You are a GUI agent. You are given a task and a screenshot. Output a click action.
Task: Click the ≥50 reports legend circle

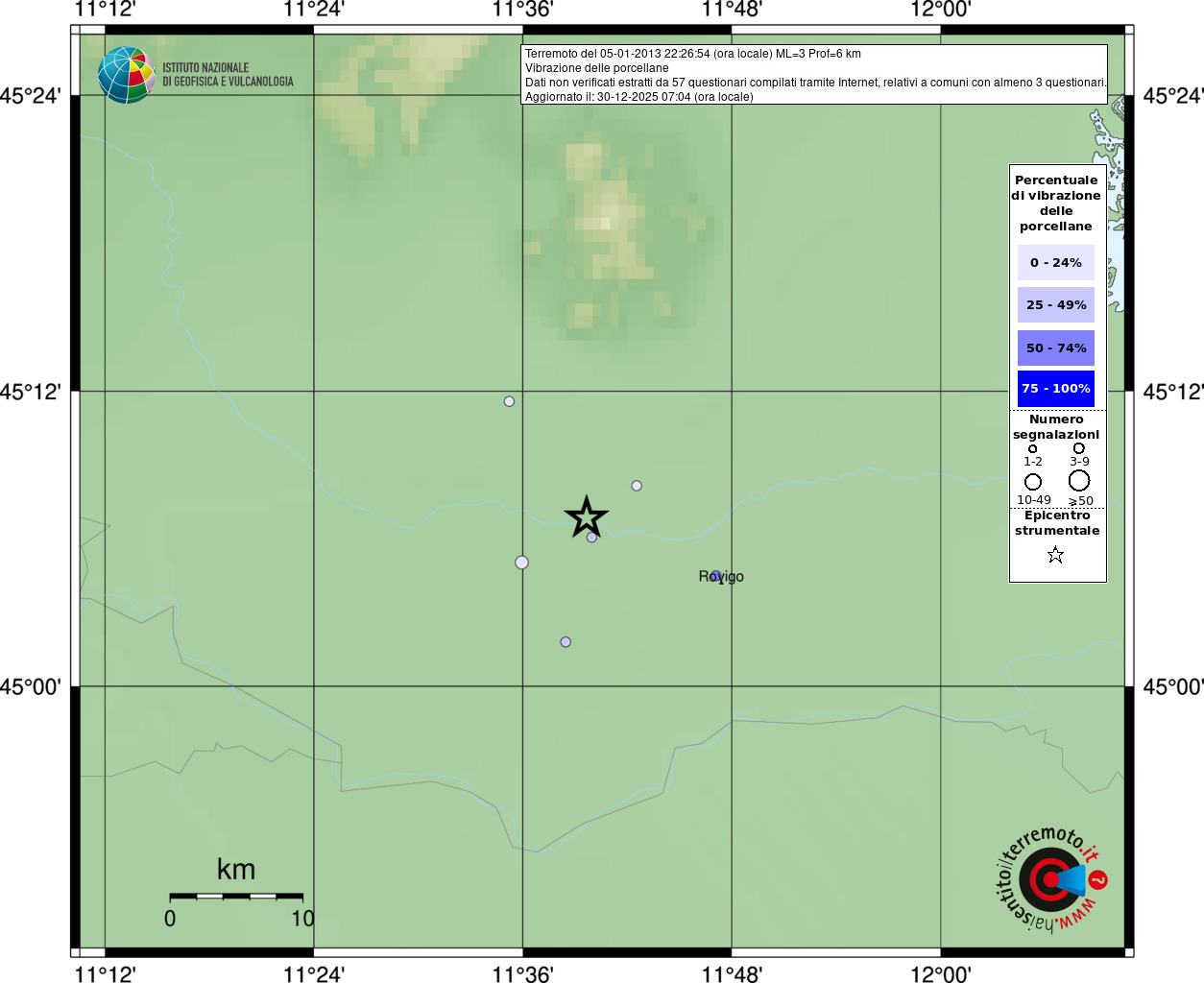pos(1079,481)
